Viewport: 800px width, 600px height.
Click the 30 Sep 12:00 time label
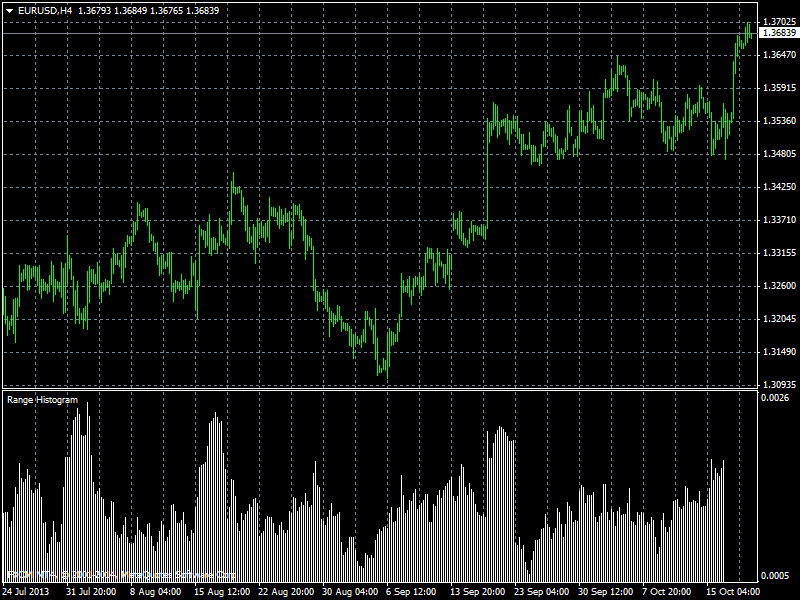(606, 592)
